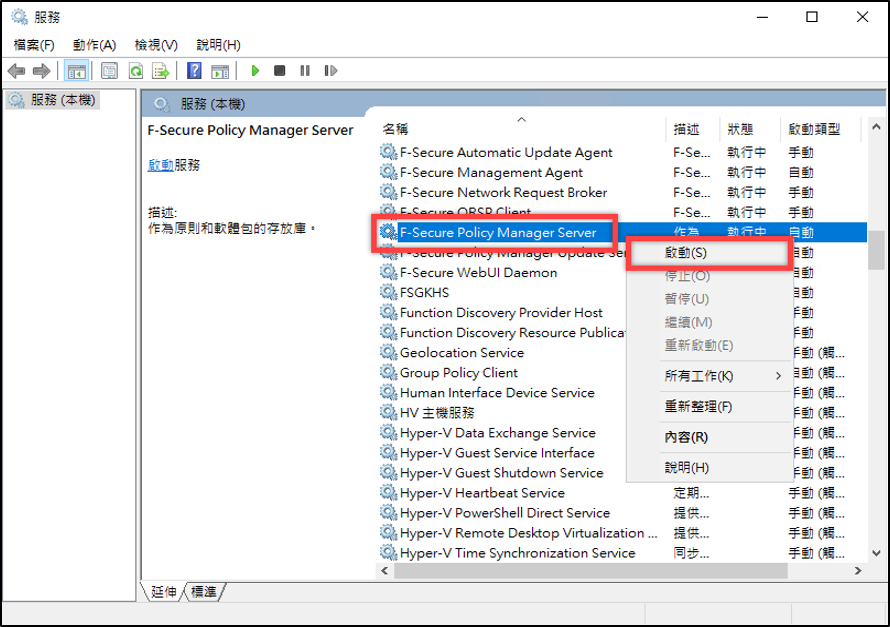The width and height of the screenshot is (890, 627).
Task: Select Hyper-V Guest Shutdown Service row
Action: click(x=622, y=473)
